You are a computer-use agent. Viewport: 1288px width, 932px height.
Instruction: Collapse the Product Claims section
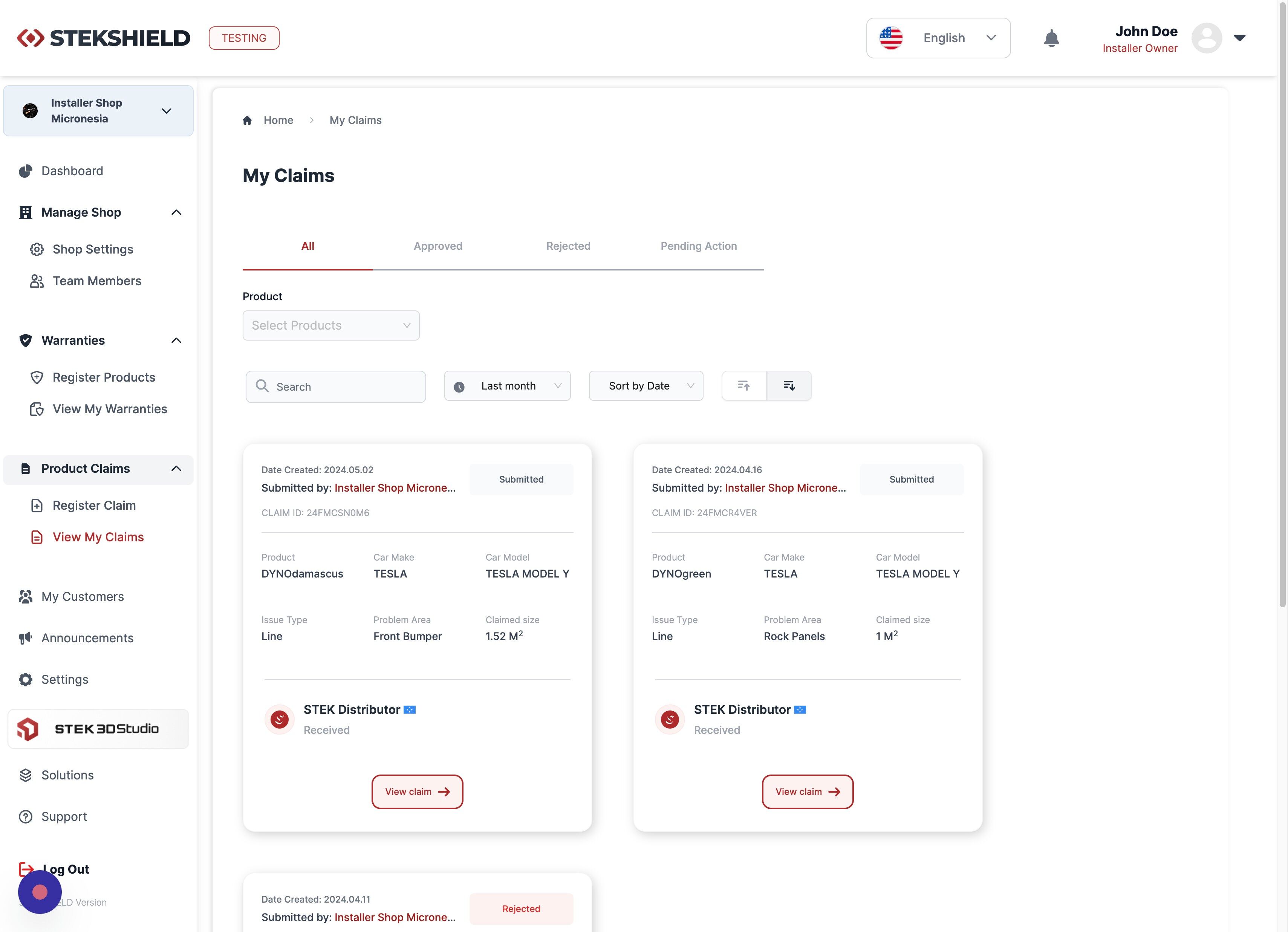176,469
